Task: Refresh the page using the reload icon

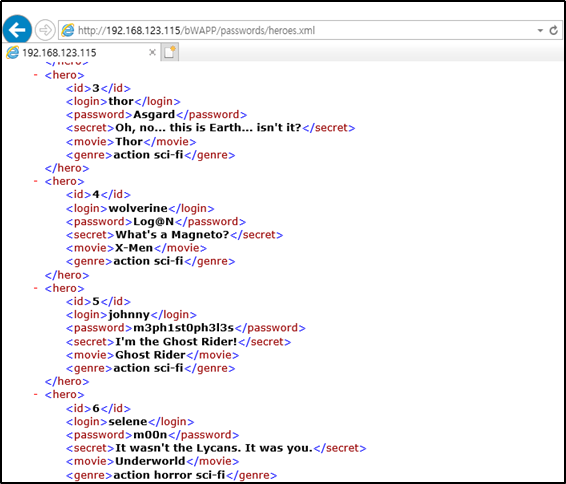Action: [553, 30]
